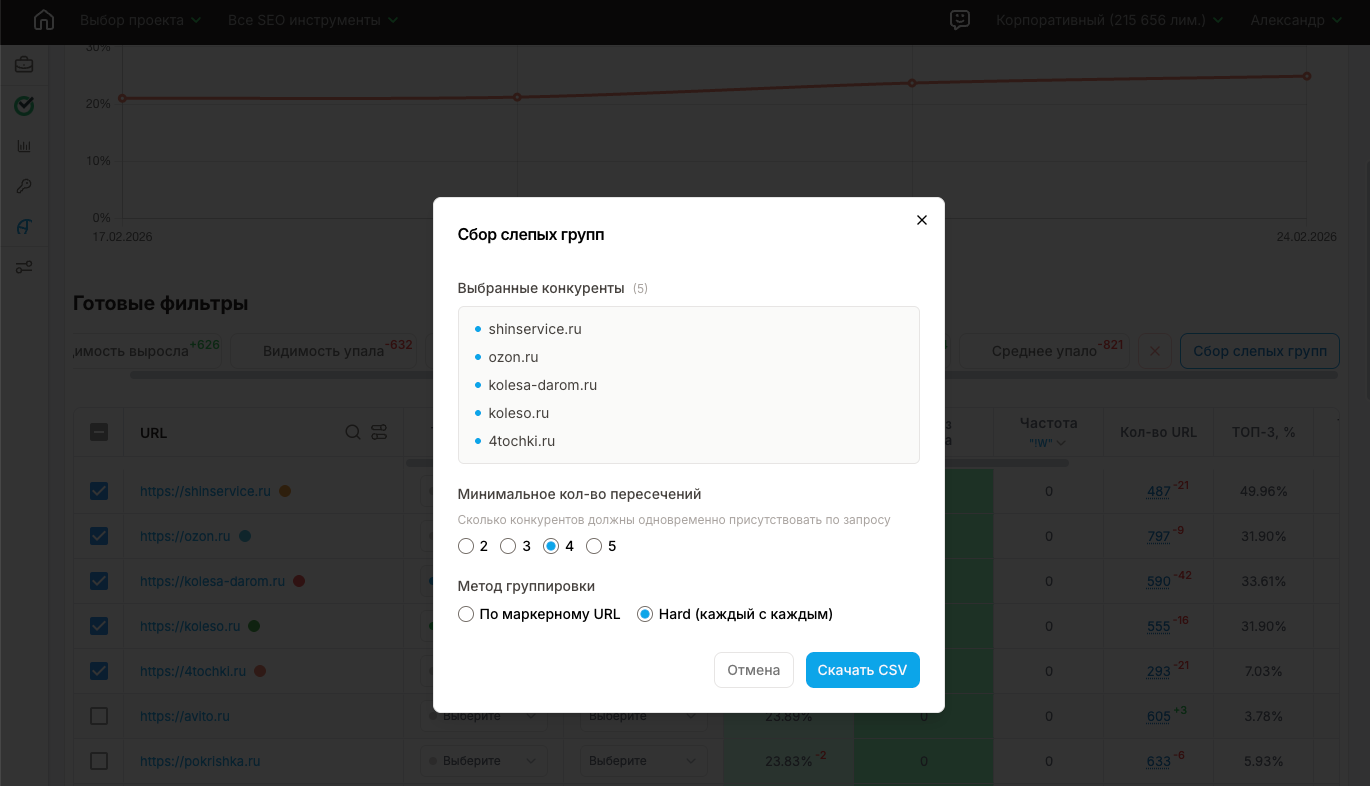1370x786 pixels.
Task: Select minimum intersections value 5
Action: [594, 546]
